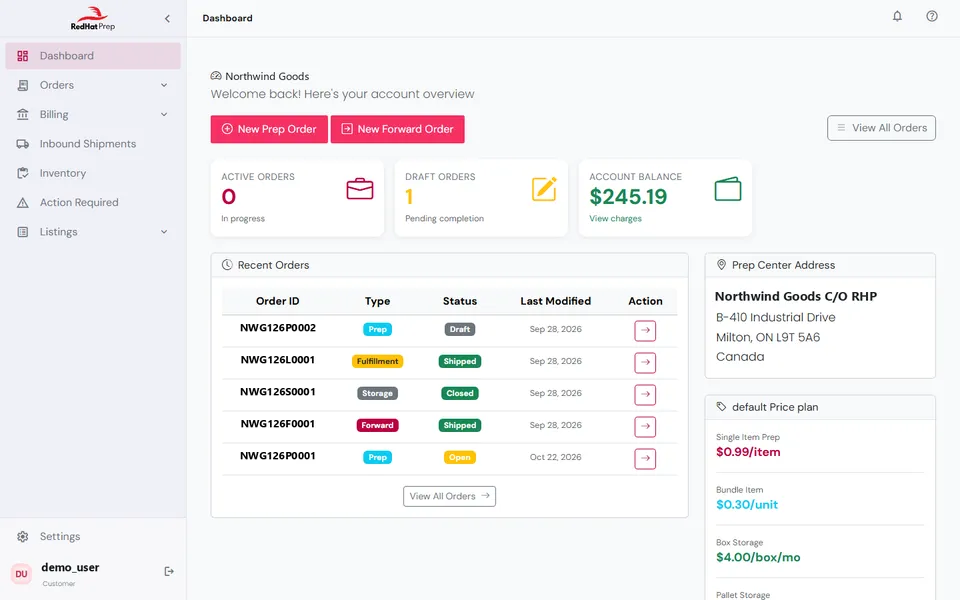Image resolution: width=960 pixels, height=600 pixels.
Task: Click the Action Required warning triangle icon
Action: point(23,203)
